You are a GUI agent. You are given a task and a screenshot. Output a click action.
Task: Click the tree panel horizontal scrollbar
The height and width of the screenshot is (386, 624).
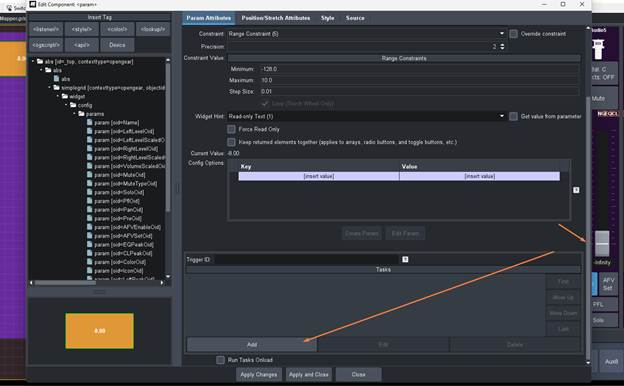[x=65, y=283]
